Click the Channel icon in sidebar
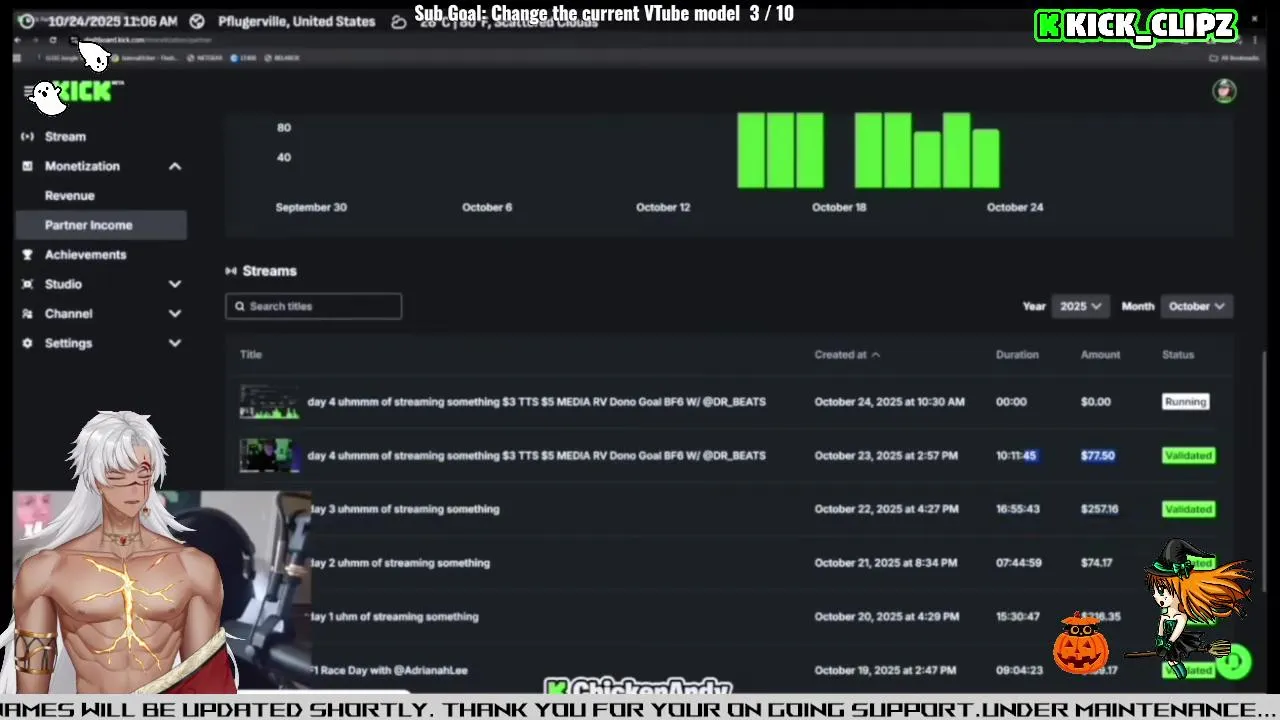 click(27, 314)
